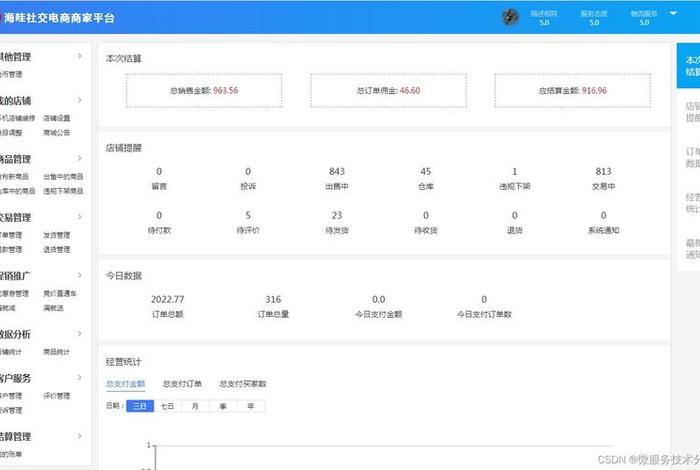The width and height of the screenshot is (700, 470).
Task: Expand the 客户服务 section chevron
Action: coord(79,378)
